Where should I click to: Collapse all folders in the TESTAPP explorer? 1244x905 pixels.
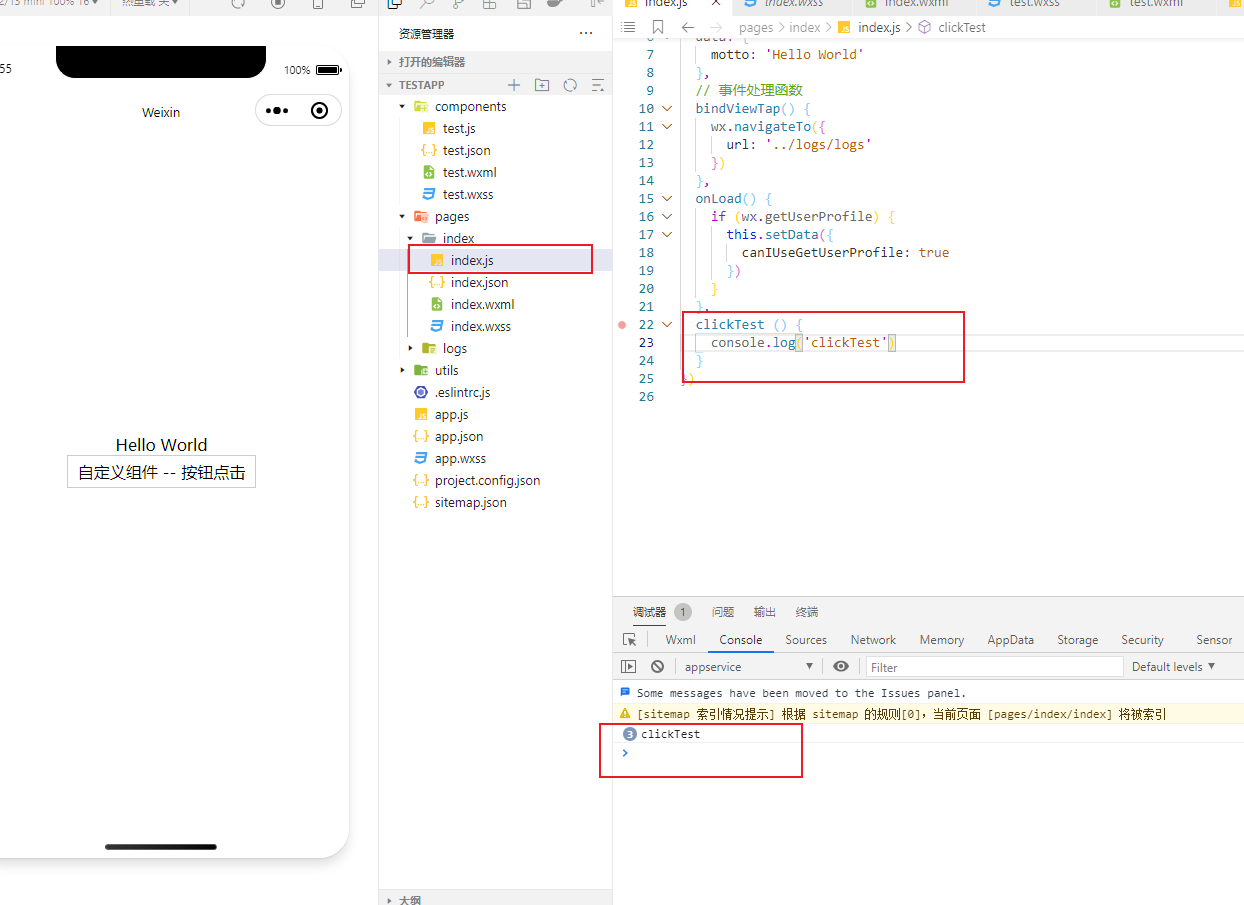point(598,85)
